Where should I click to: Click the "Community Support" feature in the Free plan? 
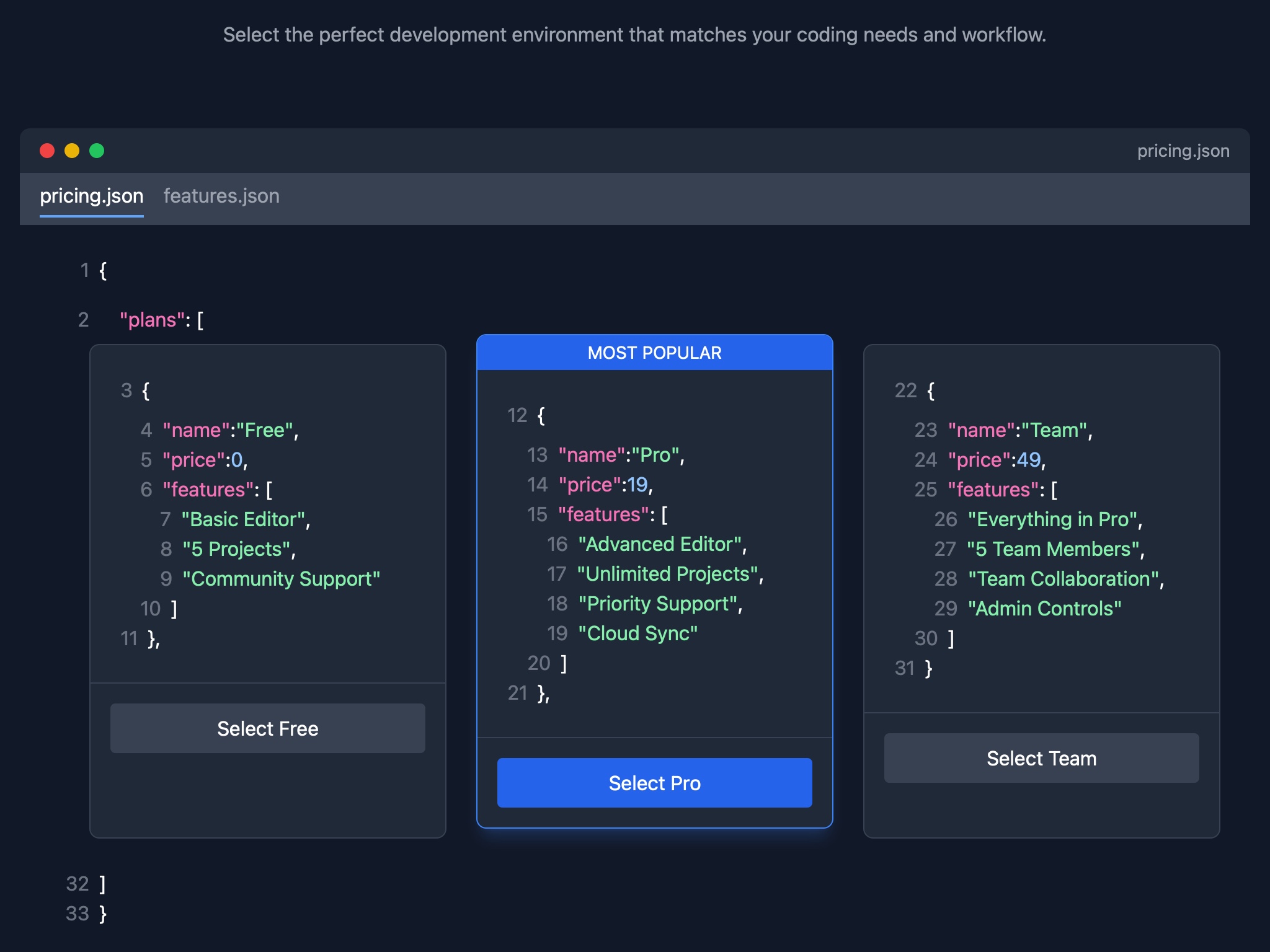[x=281, y=578]
